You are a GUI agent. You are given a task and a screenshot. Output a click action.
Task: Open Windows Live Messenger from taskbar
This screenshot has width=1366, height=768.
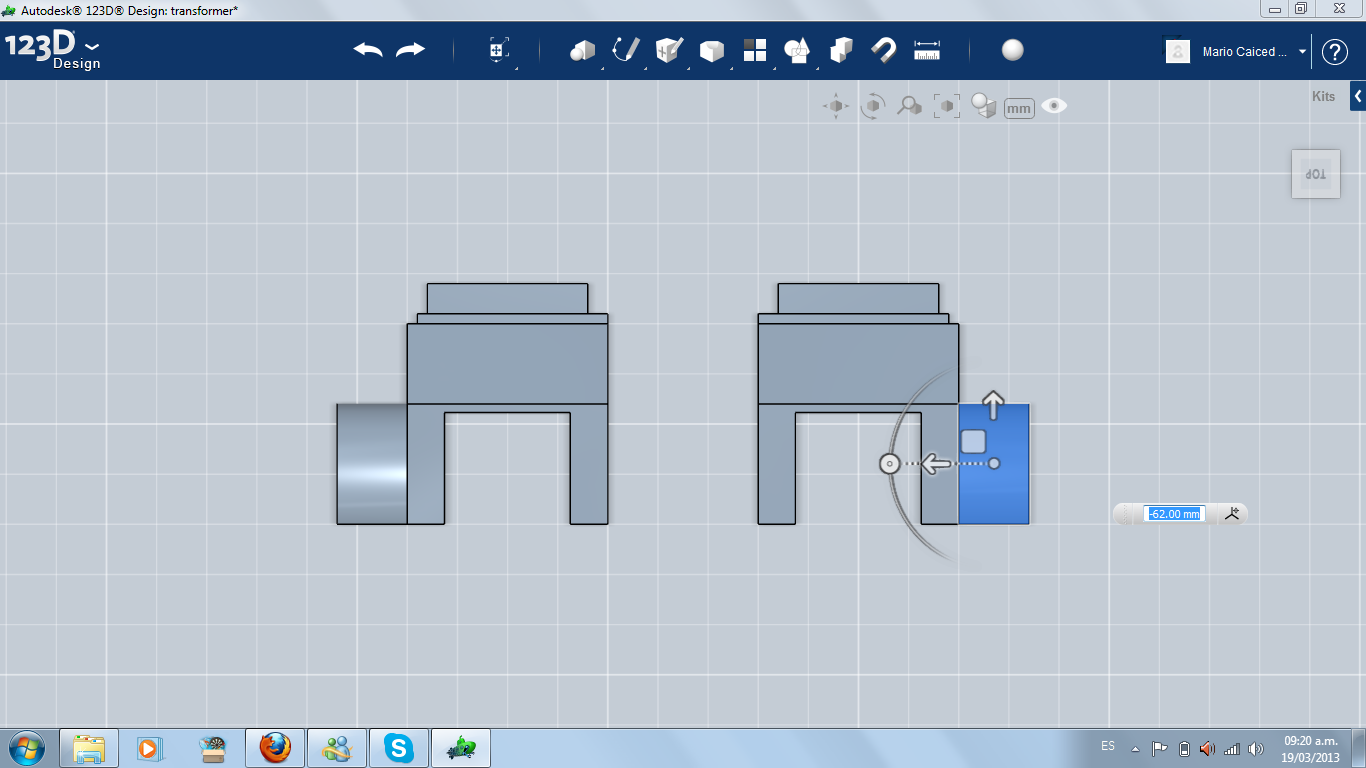336,748
